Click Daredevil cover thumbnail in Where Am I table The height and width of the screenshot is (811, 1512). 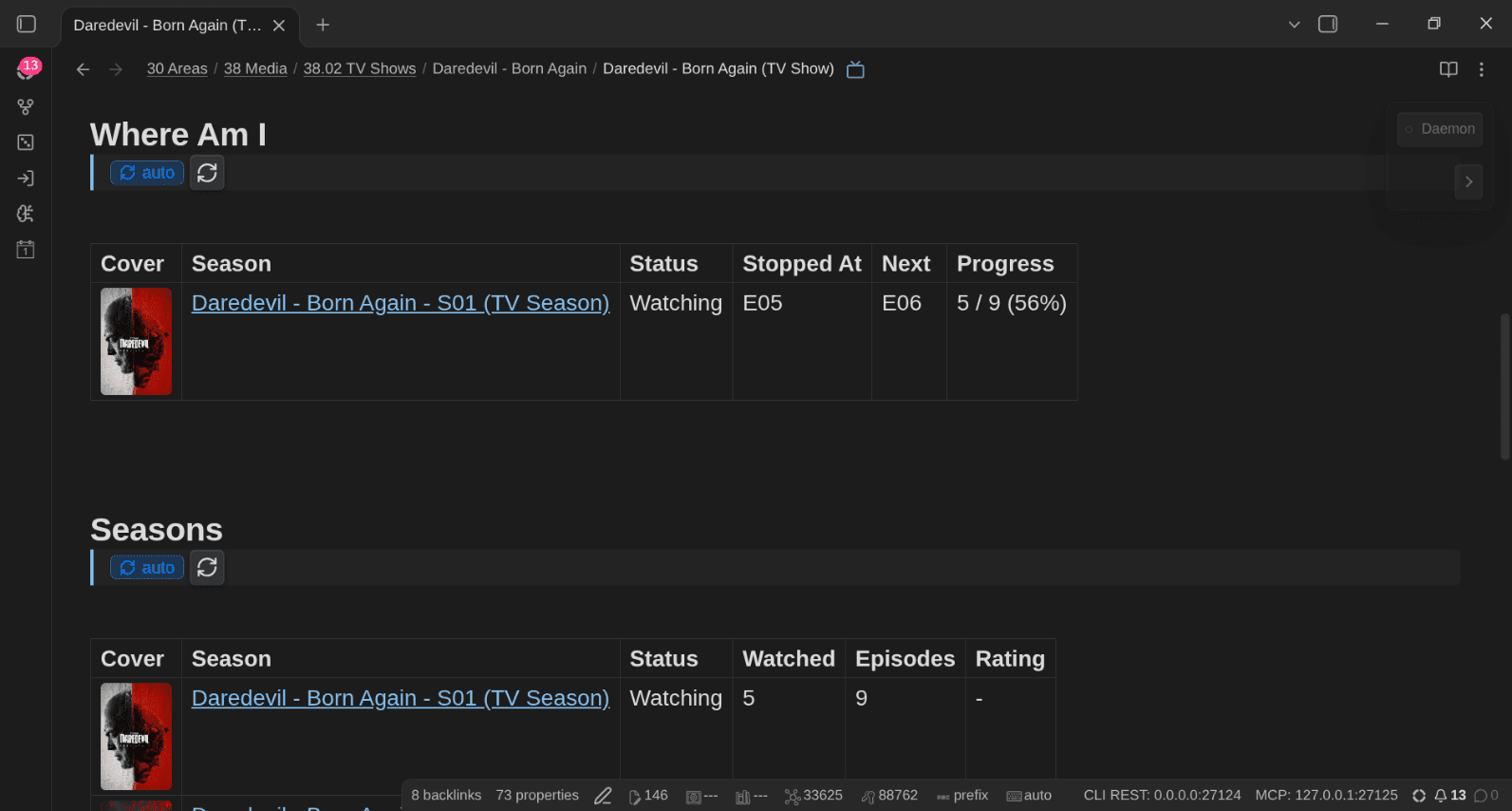pos(137,341)
